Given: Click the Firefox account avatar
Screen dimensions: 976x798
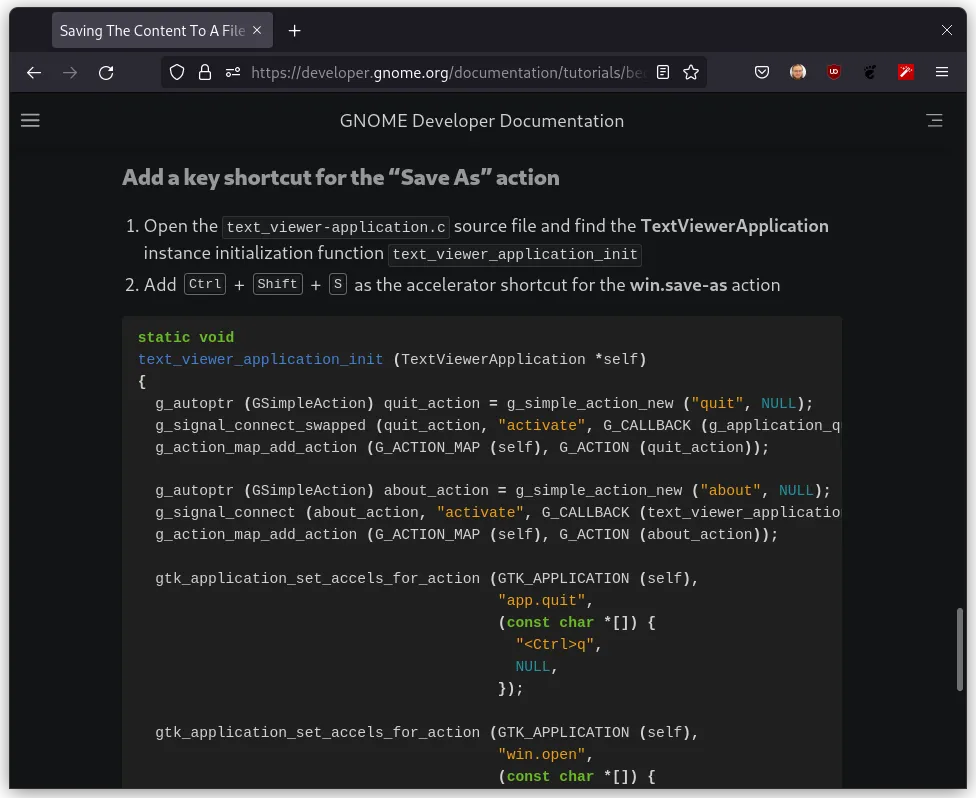Looking at the screenshot, I should pyautogui.click(x=798, y=72).
